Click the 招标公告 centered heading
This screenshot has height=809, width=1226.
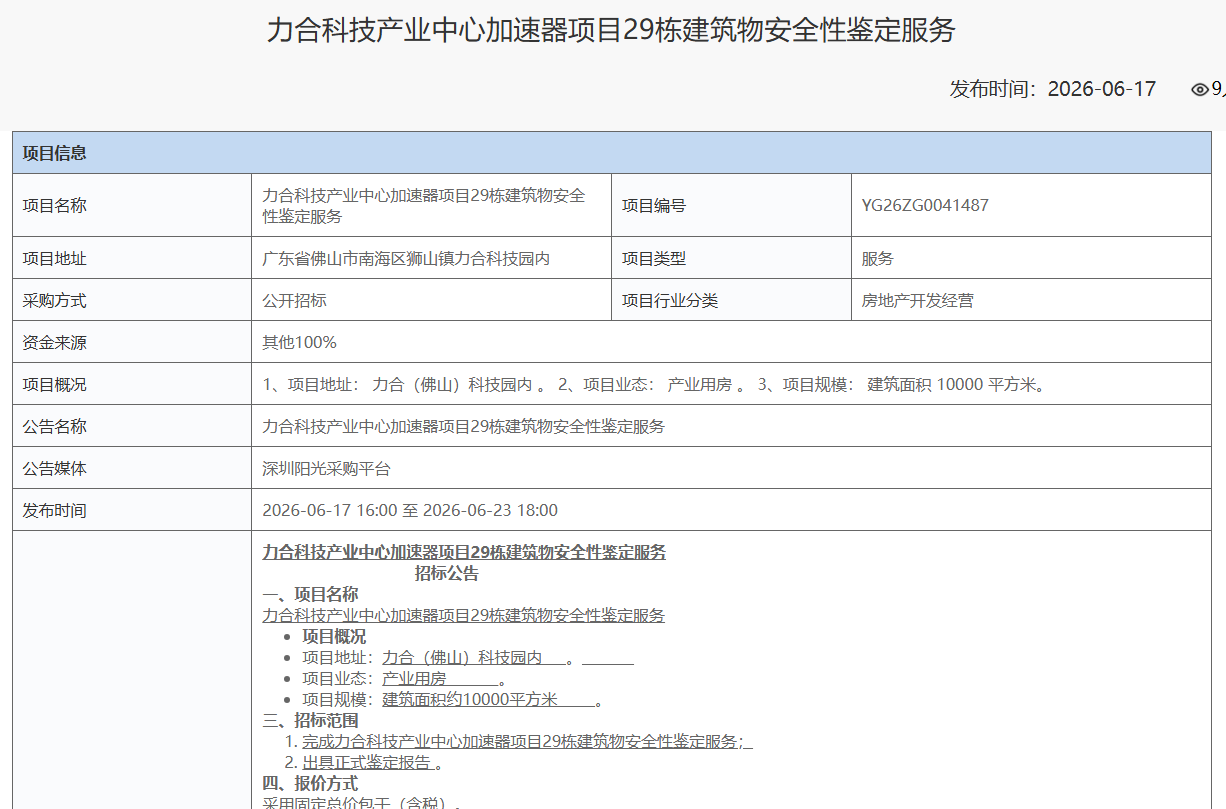(447, 574)
